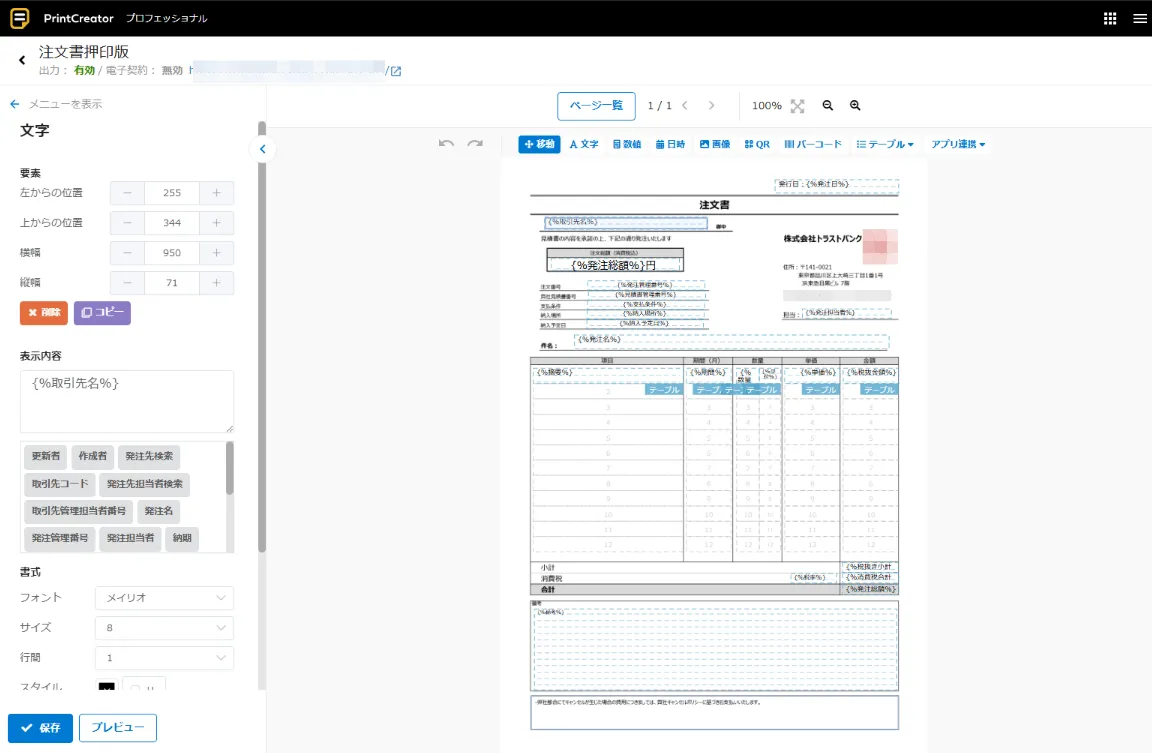Image resolution: width=1152 pixels, height=753 pixels.
Task: Expand the フォント dropdown showing メイリオ
Action: [x=164, y=598]
